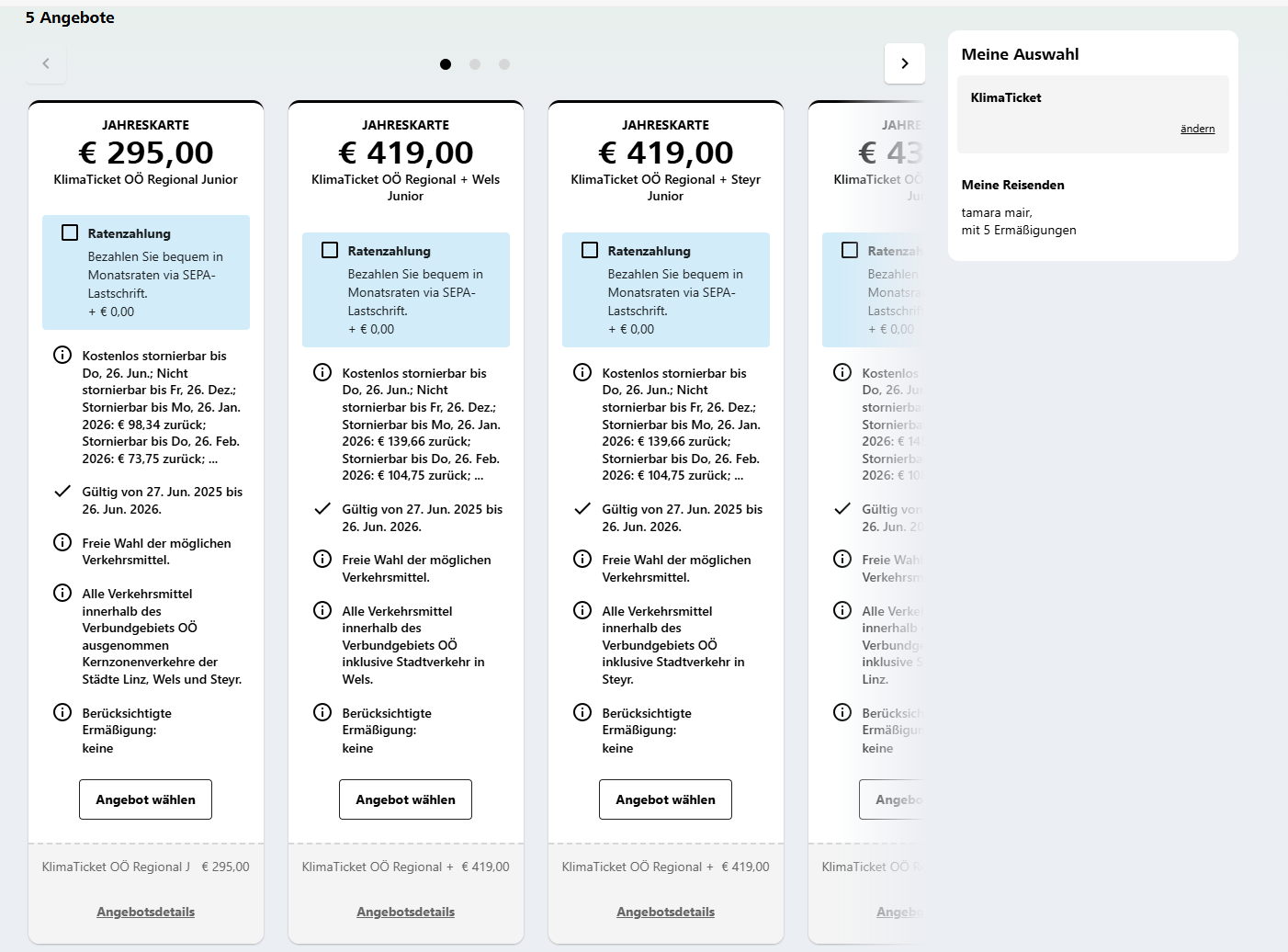The image size is (1288, 952).
Task: Go to previous offers with left arrow
Action: click(x=46, y=63)
